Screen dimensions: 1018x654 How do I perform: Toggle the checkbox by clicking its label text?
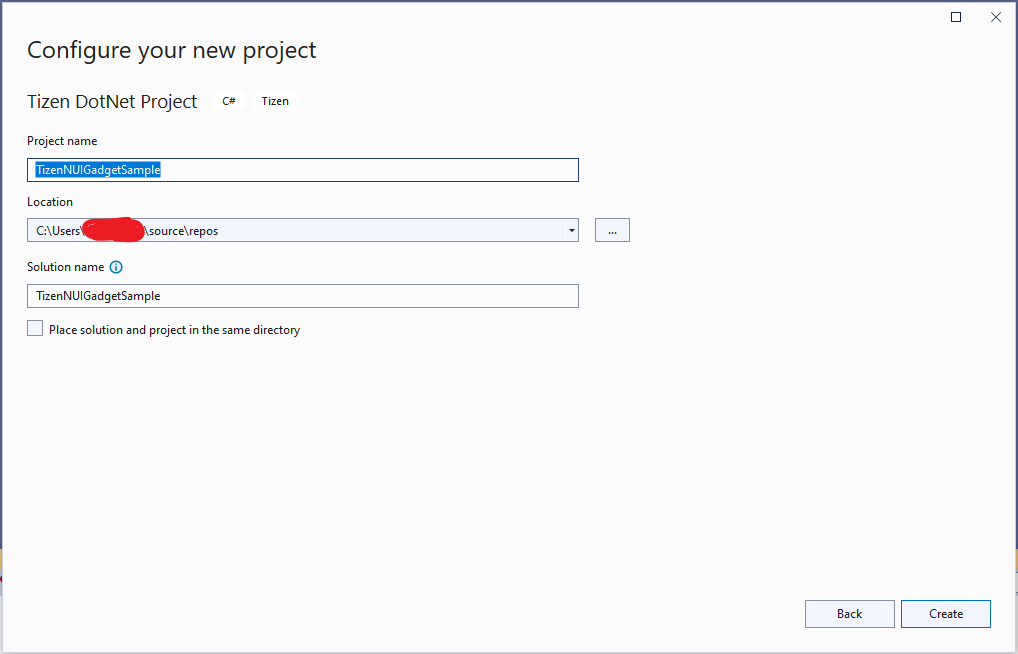(x=174, y=329)
